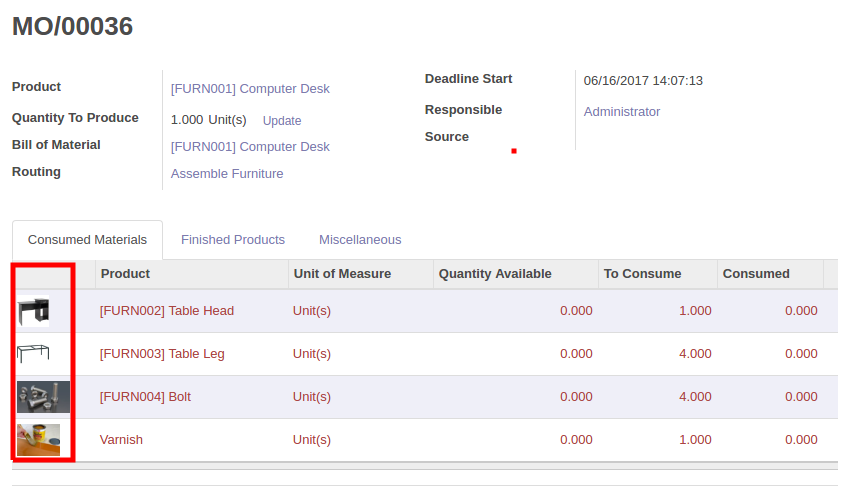Viewport: 852px width, 500px height.
Task: Switch to the Finished Products tab
Action: pyautogui.click(x=233, y=240)
